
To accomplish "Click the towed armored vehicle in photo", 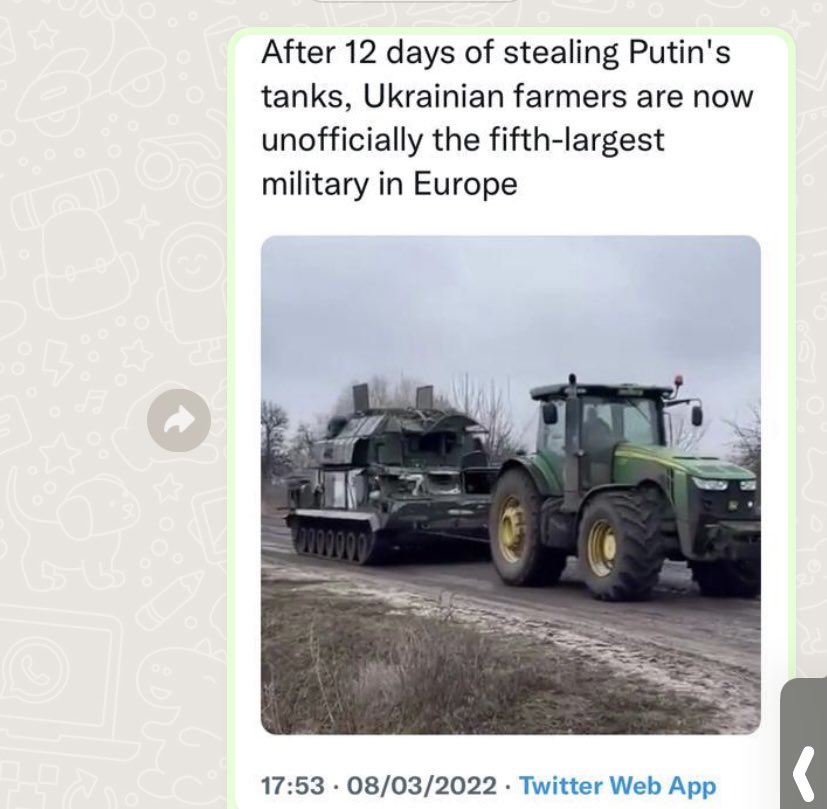I will click(390, 475).
